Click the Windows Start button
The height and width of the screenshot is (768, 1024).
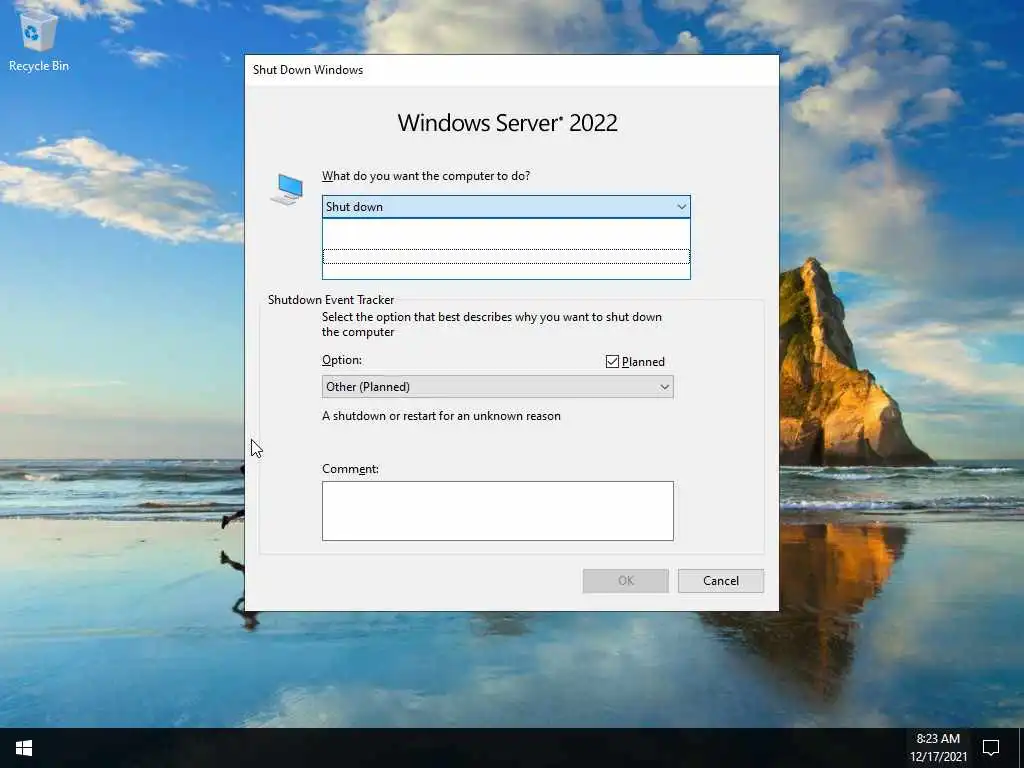coord(24,748)
